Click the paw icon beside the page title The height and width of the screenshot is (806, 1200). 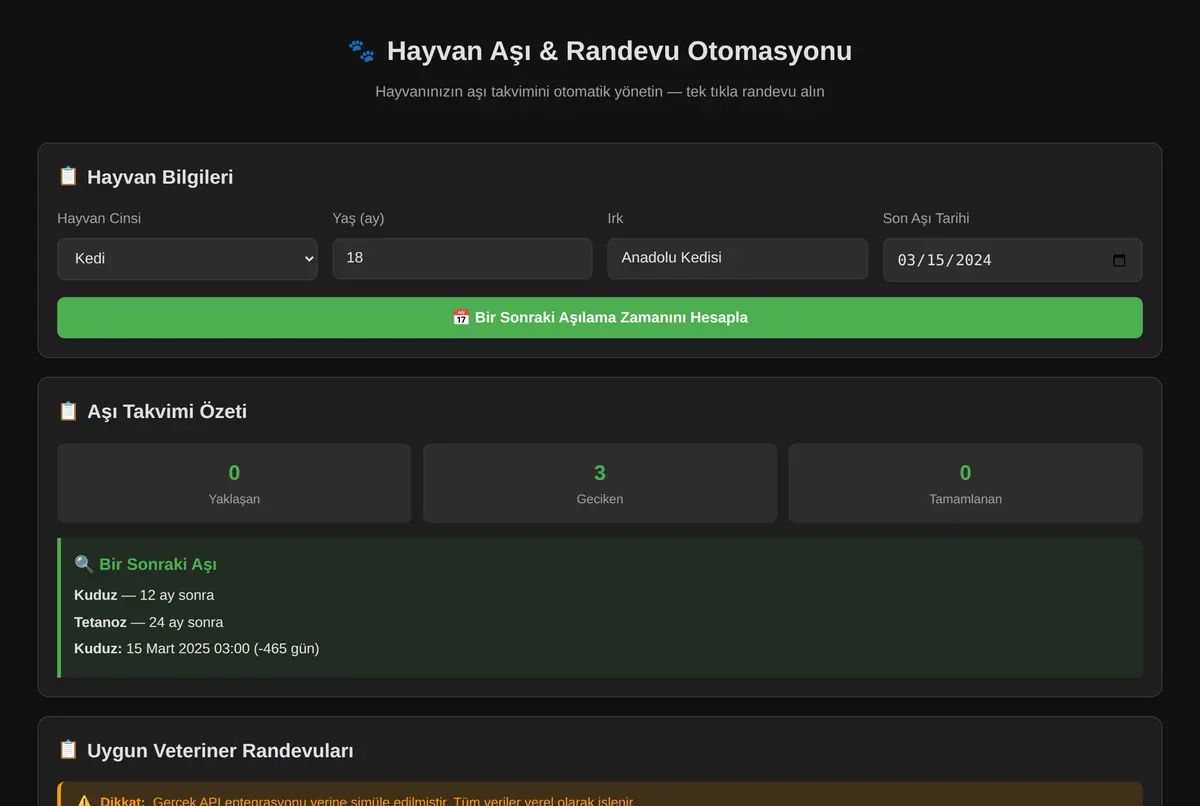361,51
